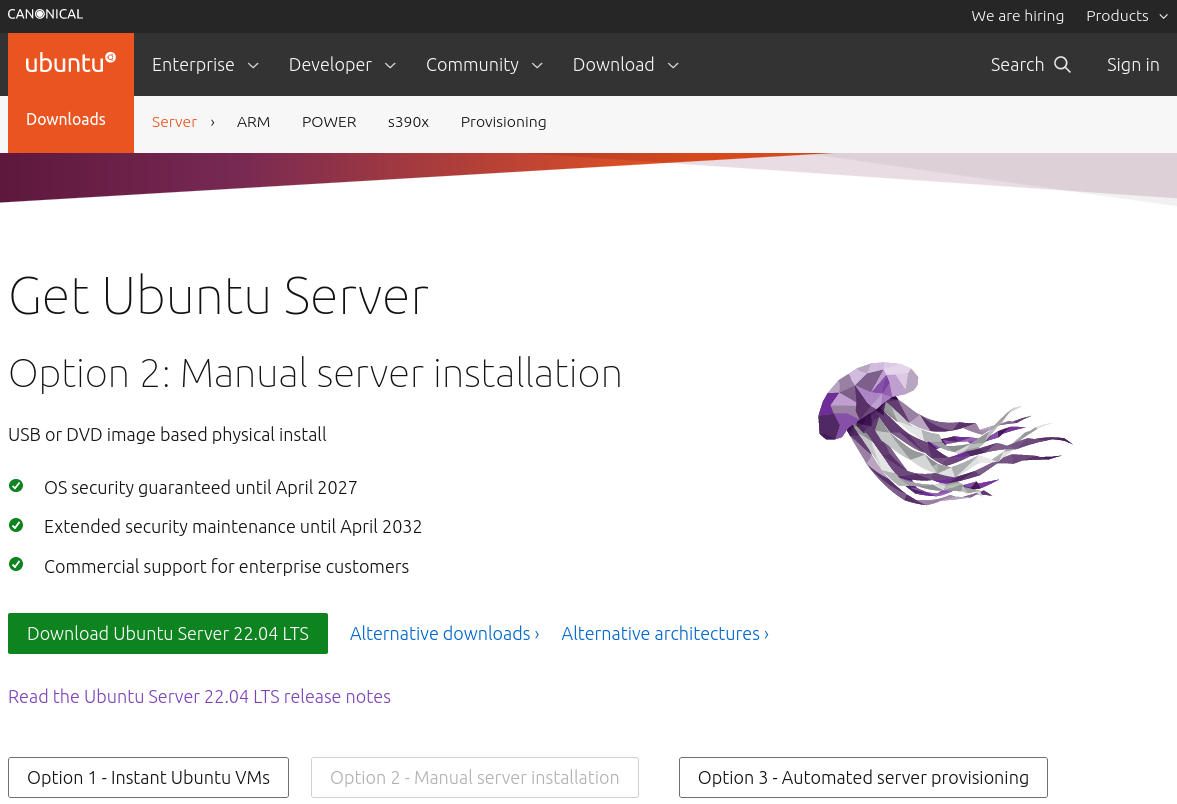The image size is (1177, 804).
Task: Click USB or DVD image based physical install text
Action: 167,435
